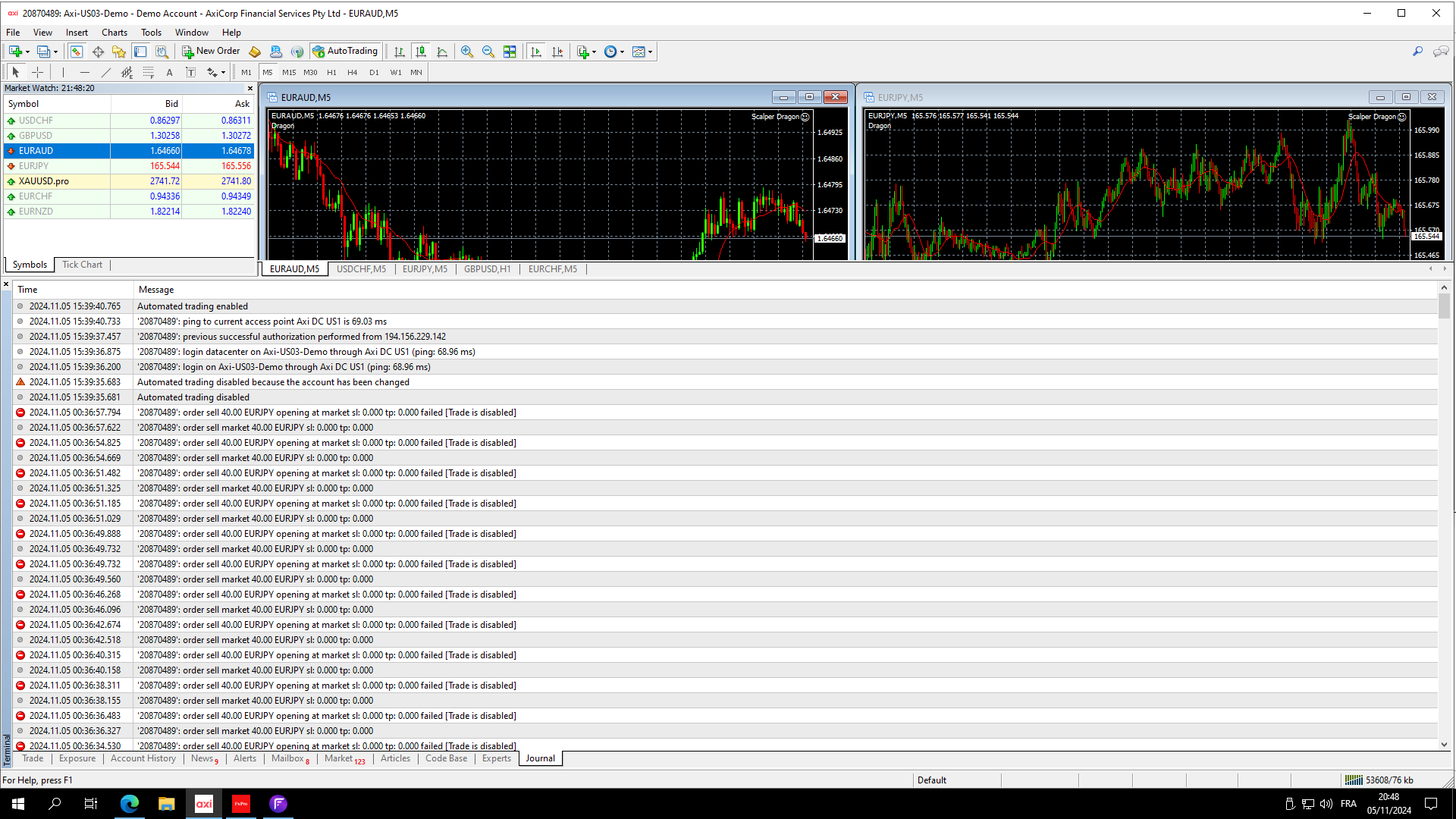Select the cursor arrow tool
Screen dimensions: 1456x819
[16, 72]
